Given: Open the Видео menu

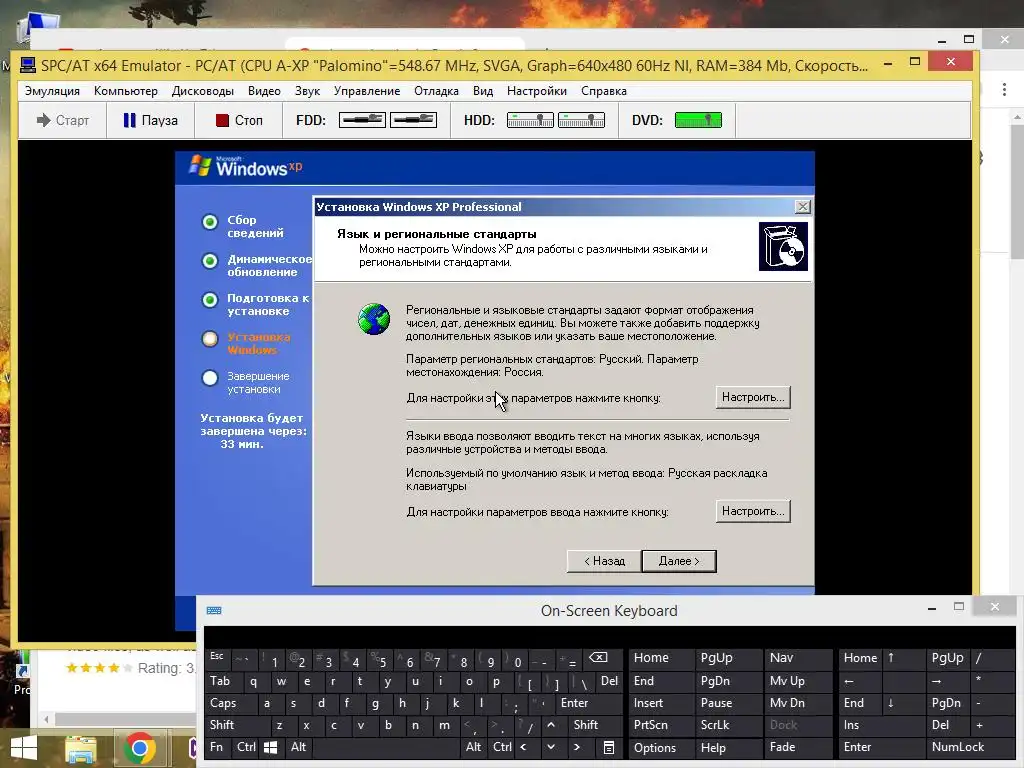Looking at the screenshot, I should (264, 91).
